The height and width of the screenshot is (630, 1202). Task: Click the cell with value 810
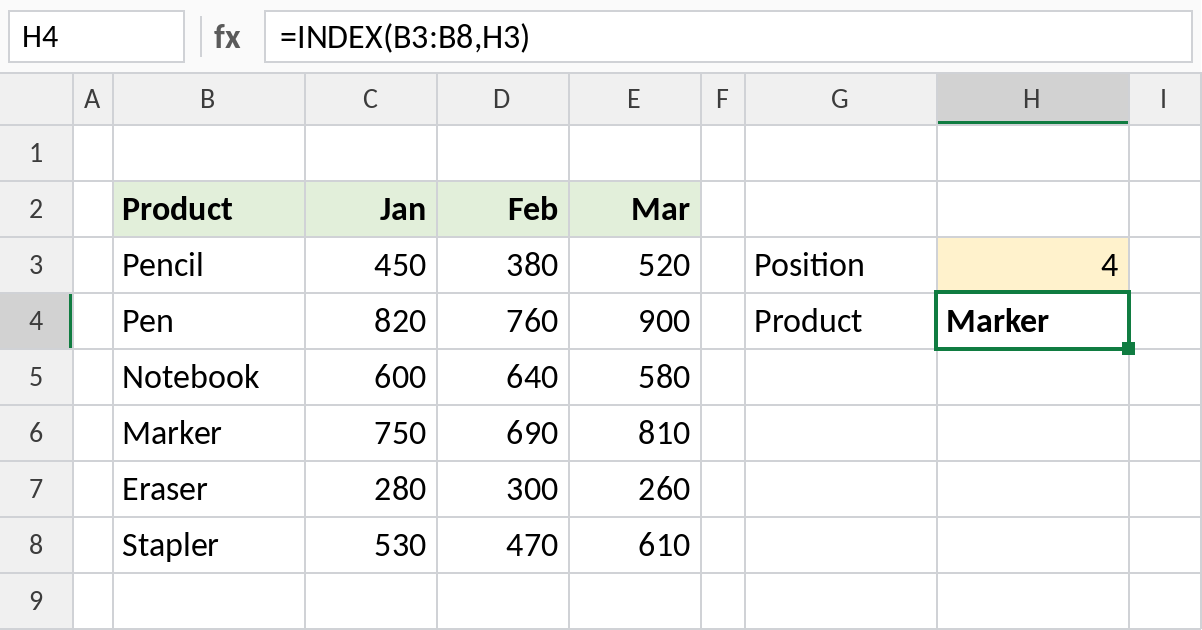pos(635,433)
